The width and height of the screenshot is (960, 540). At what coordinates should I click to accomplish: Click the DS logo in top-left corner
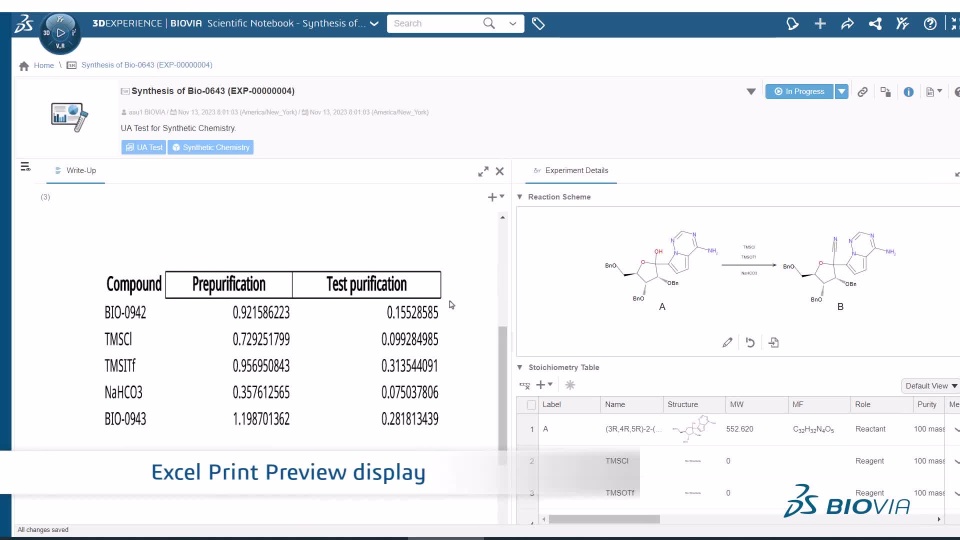pyautogui.click(x=24, y=24)
